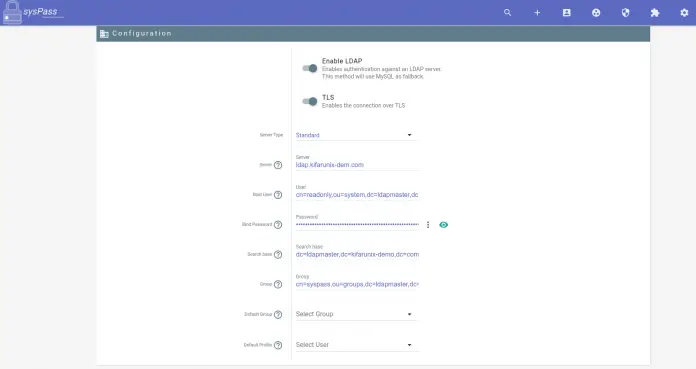Expand the Server Type Standard dropdown
The image size is (696, 369).
[357, 135]
